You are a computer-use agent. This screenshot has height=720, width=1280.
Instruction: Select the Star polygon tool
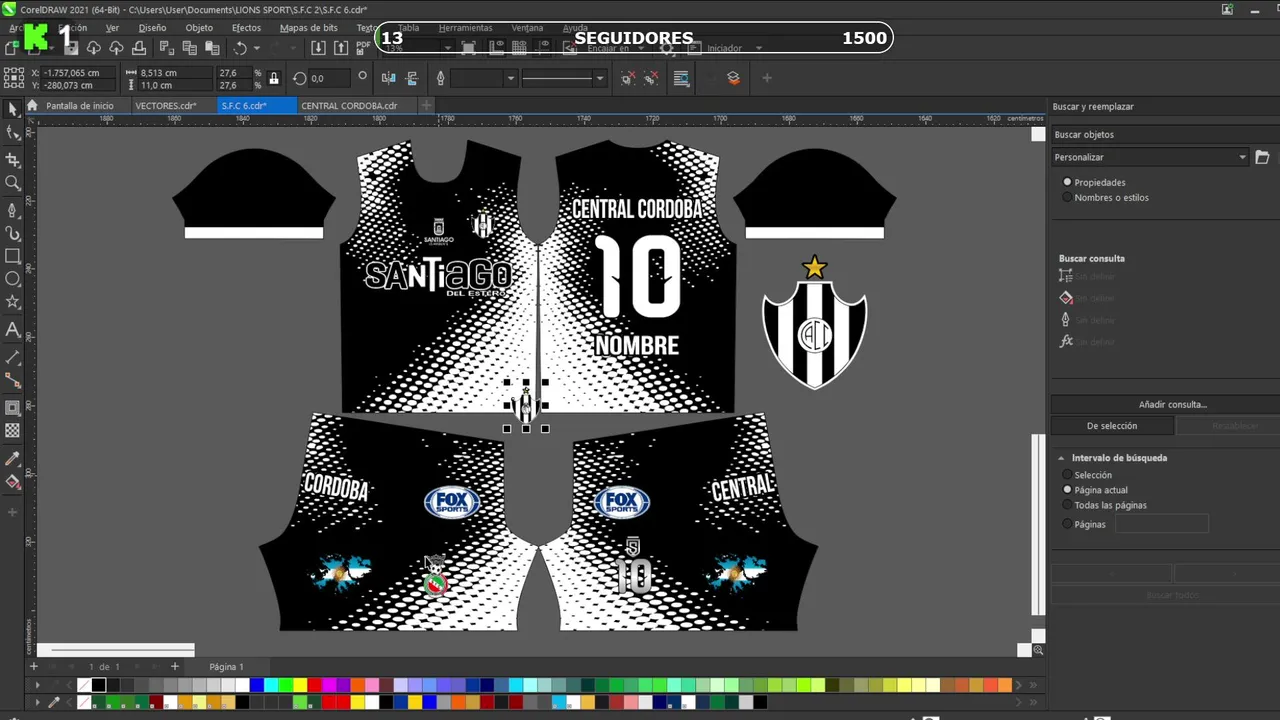(x=12, y=303)
